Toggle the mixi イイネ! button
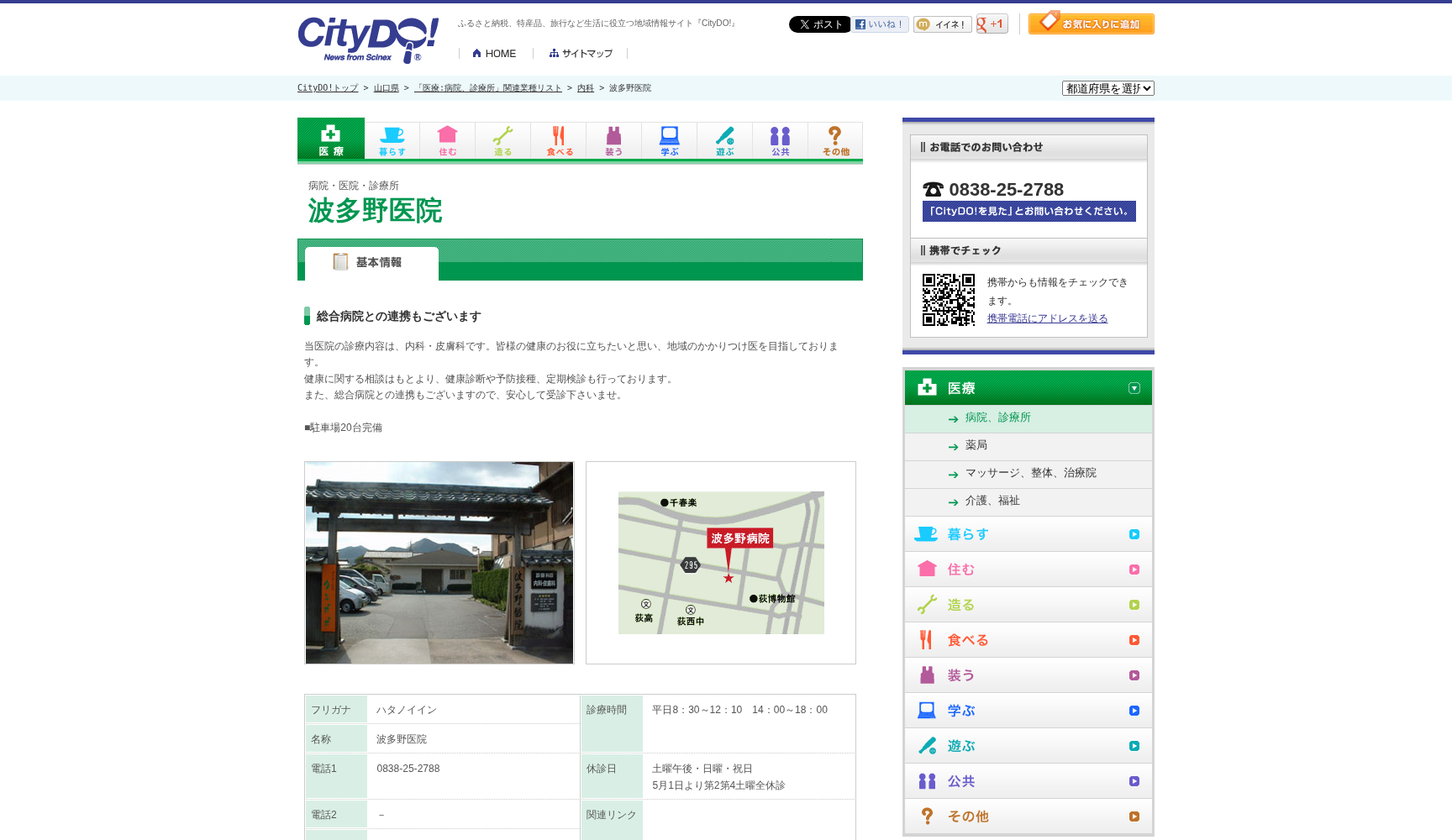The image size is (1452, 840). (x=942, y=24)
